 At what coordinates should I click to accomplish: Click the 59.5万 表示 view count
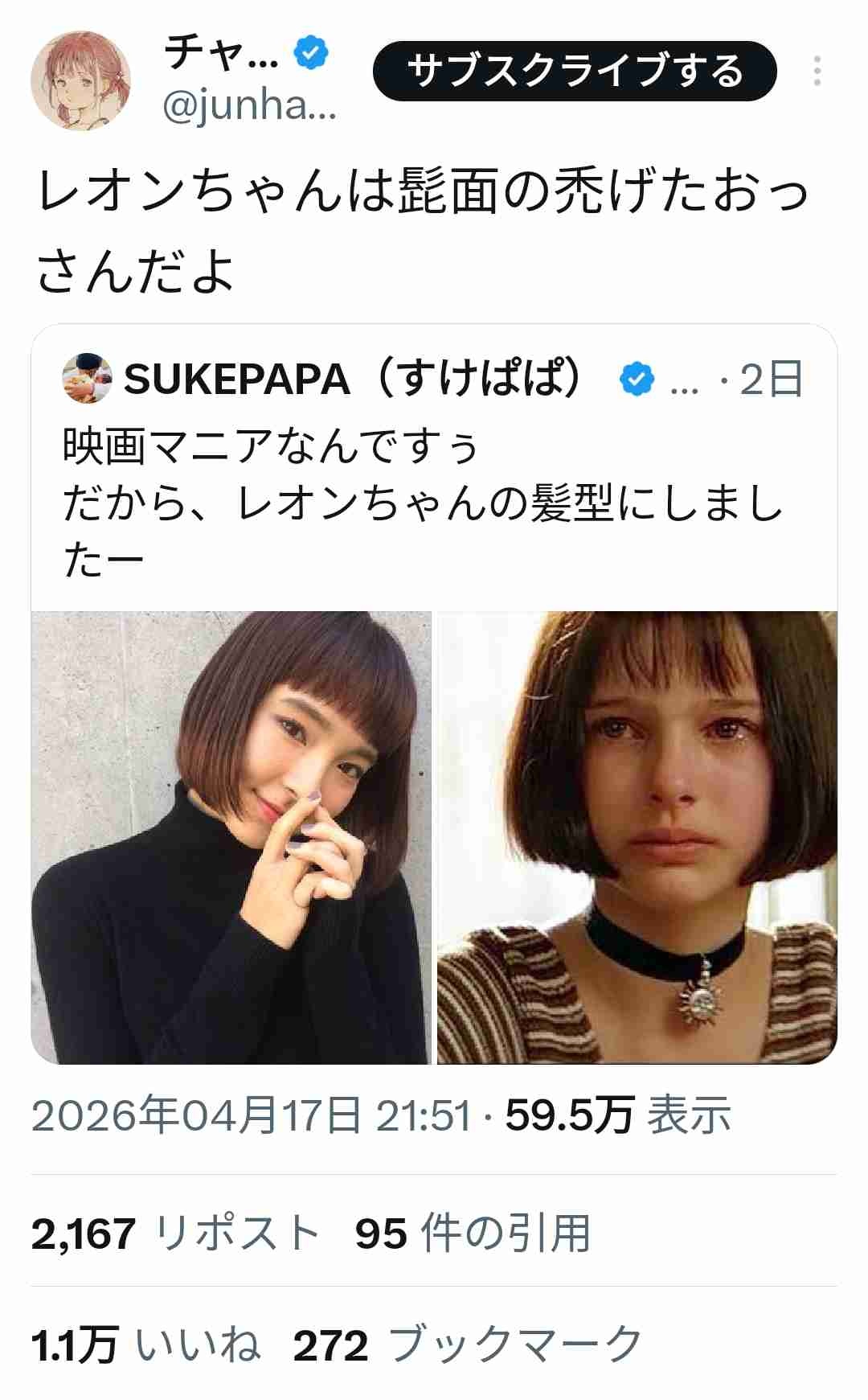click(618, 1115)
